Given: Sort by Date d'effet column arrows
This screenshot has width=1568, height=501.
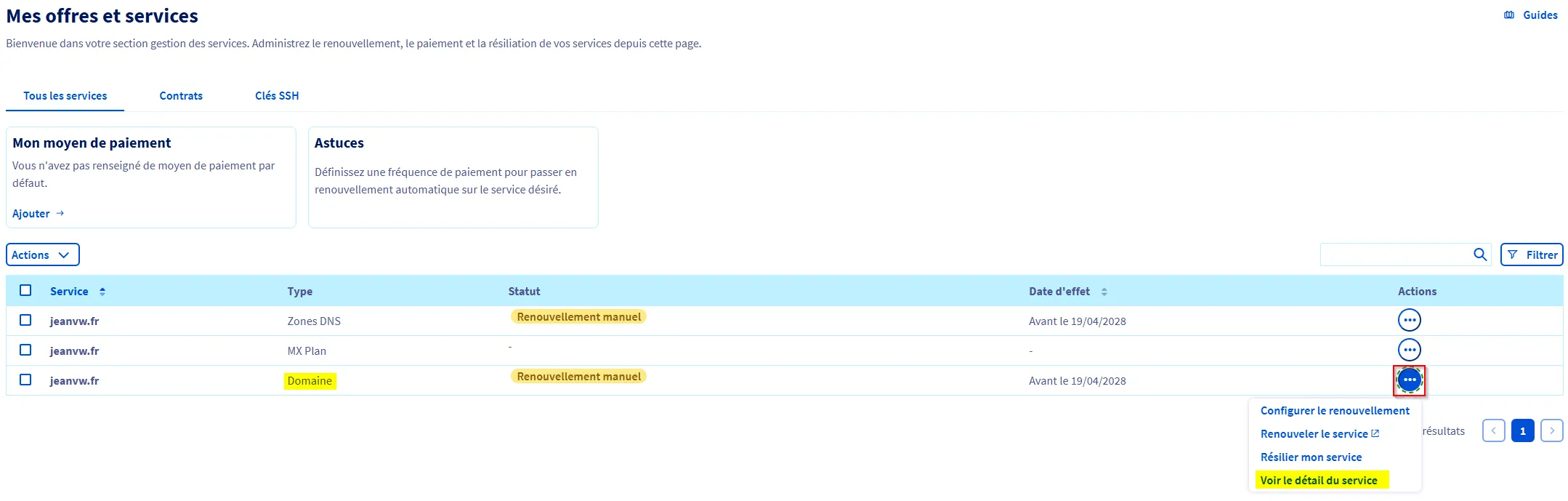Looking at the screenshot, I should 1104,292.
